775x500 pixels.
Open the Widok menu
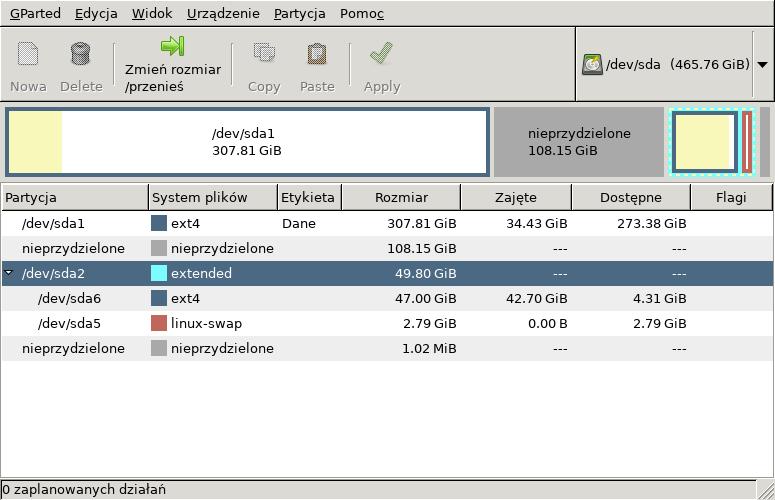tap(152, 13)
